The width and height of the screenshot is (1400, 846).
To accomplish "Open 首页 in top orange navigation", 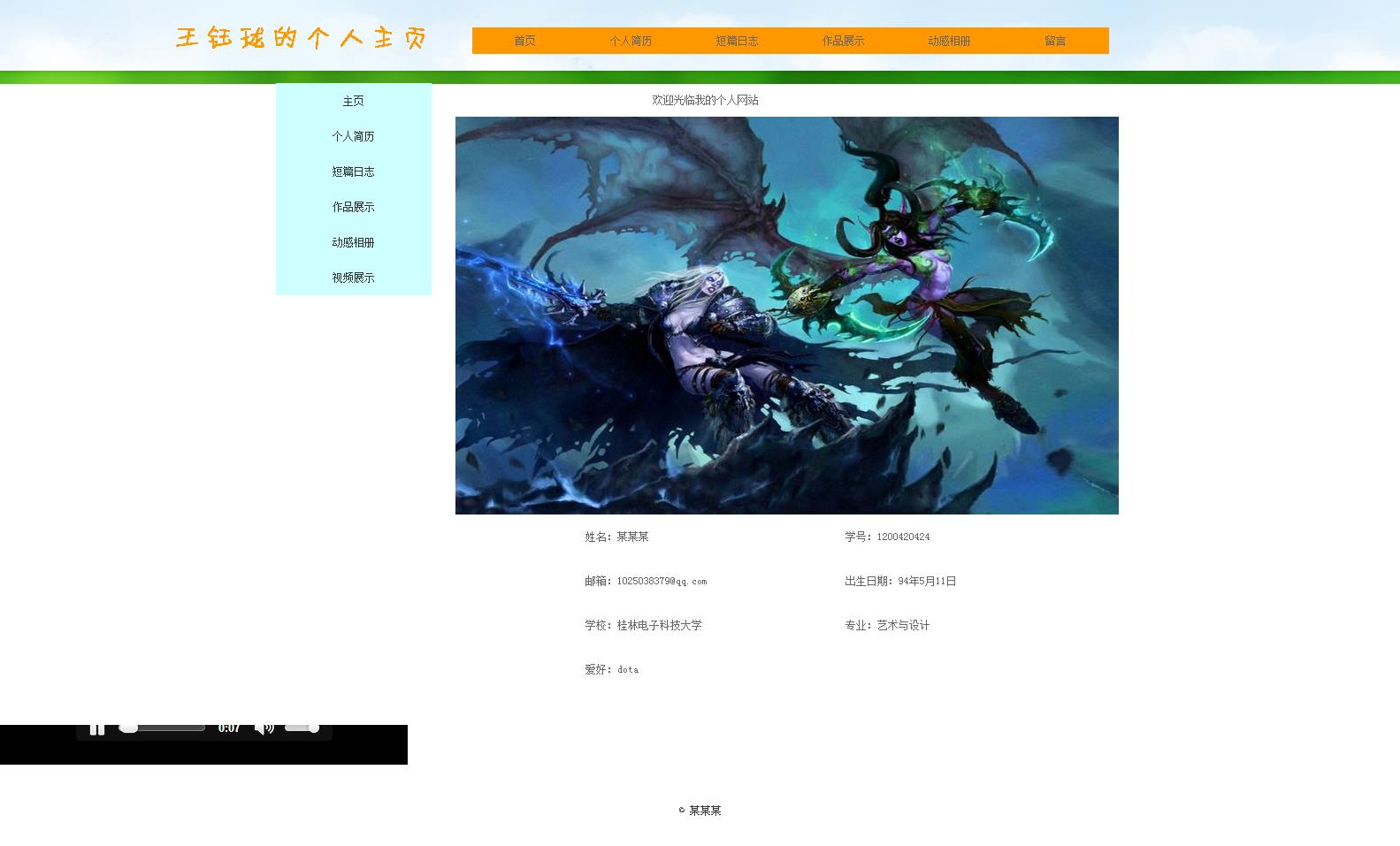I will [524, 41].
